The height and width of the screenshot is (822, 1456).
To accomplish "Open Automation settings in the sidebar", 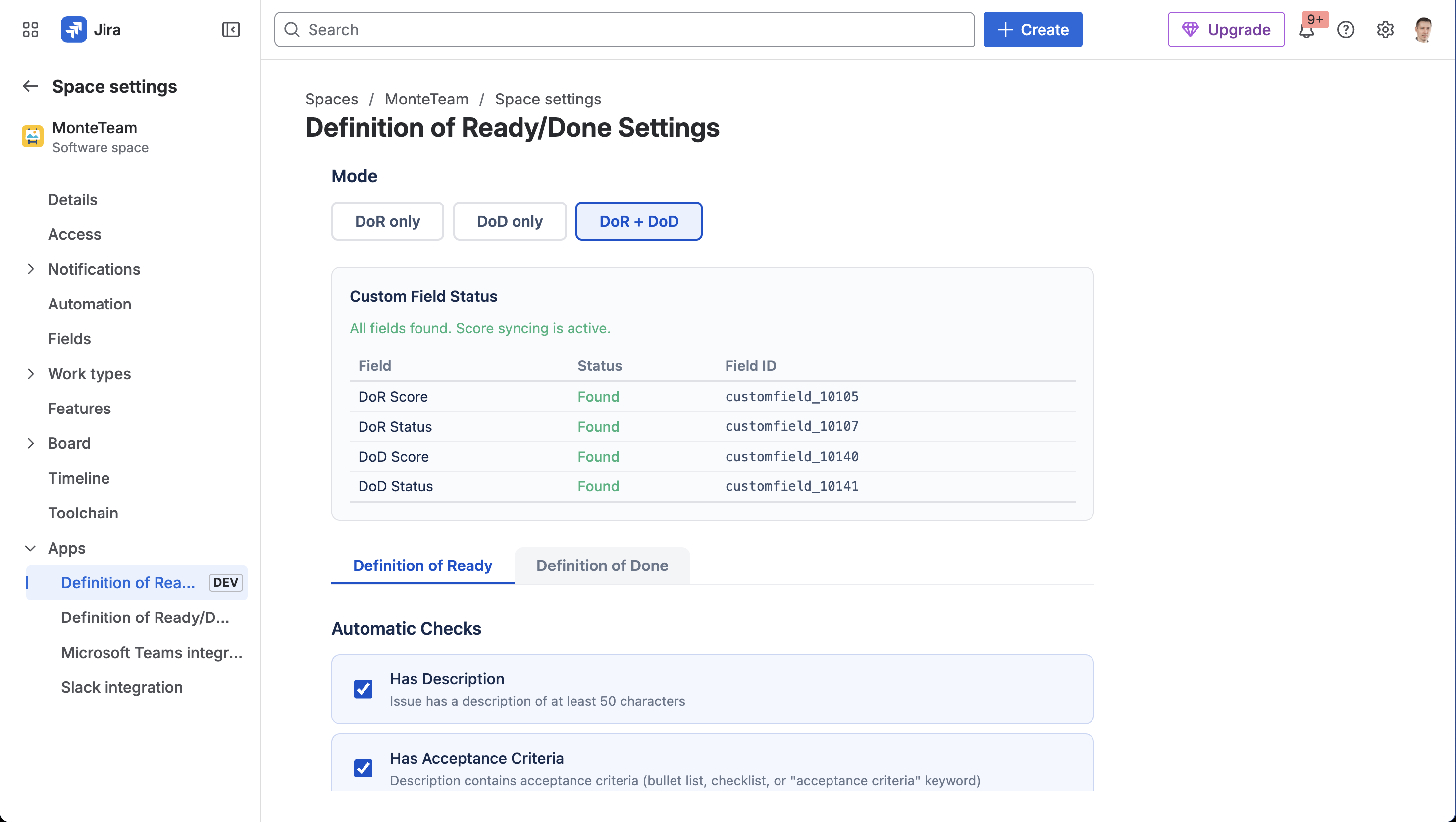I will click(89, 304).
